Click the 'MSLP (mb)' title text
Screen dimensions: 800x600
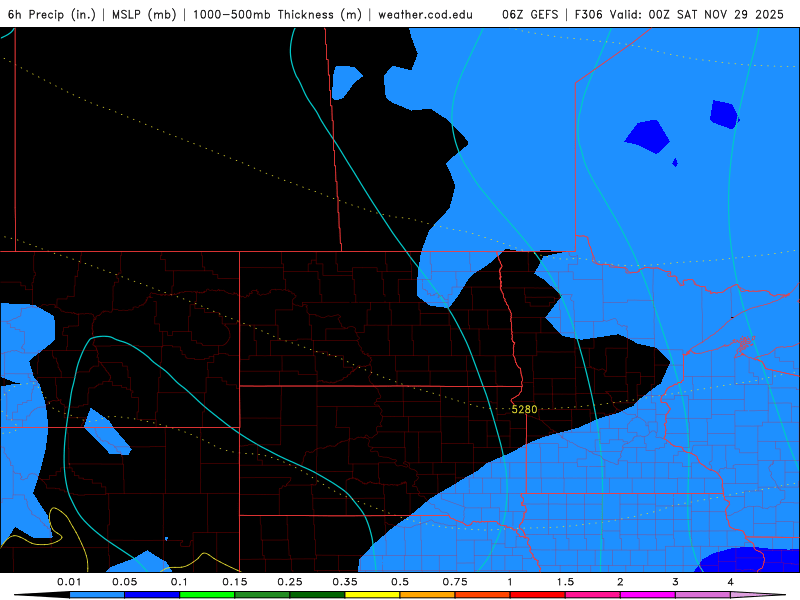point(144,14)
